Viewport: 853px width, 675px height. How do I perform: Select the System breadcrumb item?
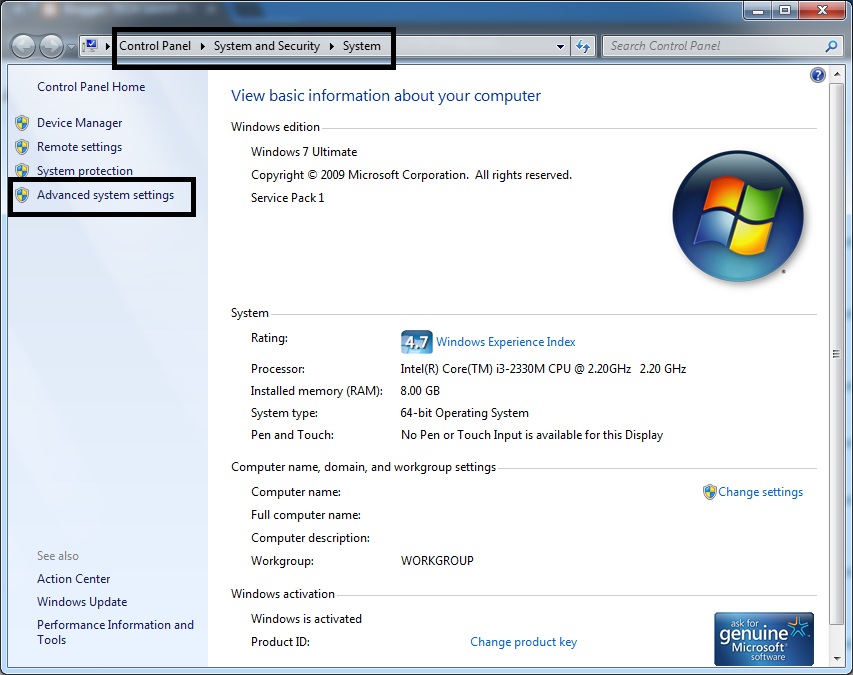(362, 46)
